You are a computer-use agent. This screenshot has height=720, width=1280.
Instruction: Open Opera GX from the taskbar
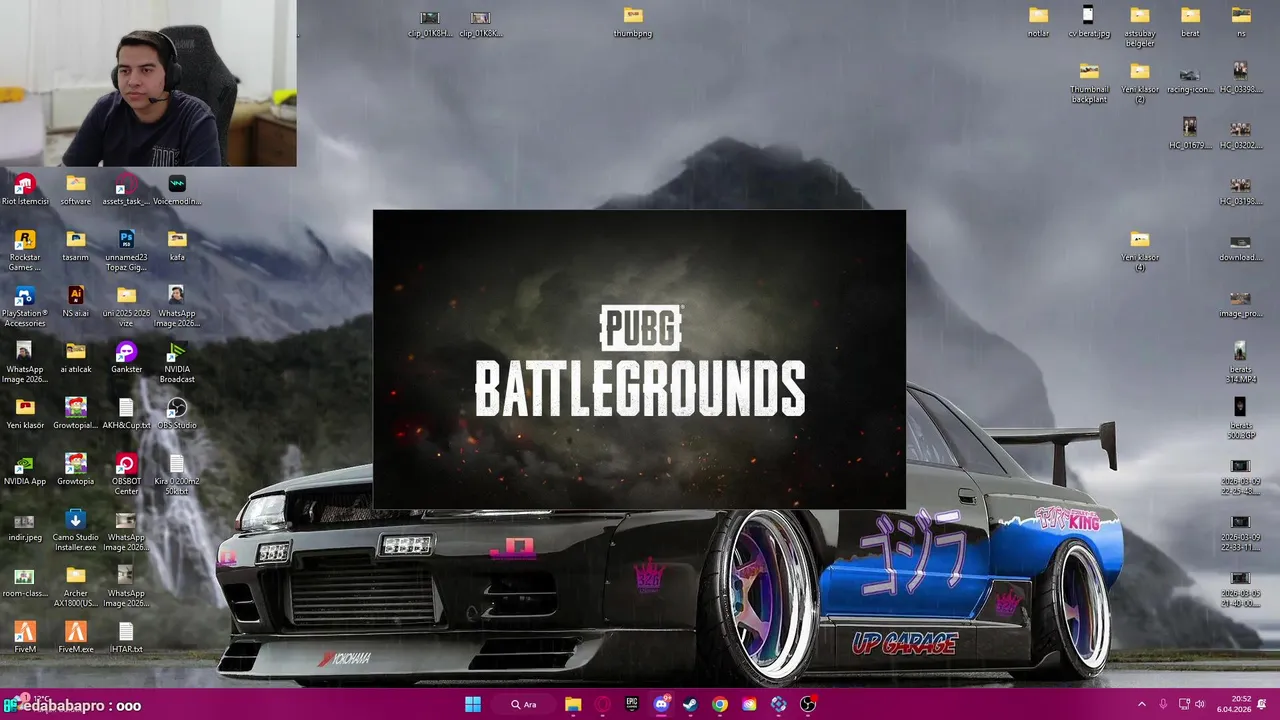[602, 704]
